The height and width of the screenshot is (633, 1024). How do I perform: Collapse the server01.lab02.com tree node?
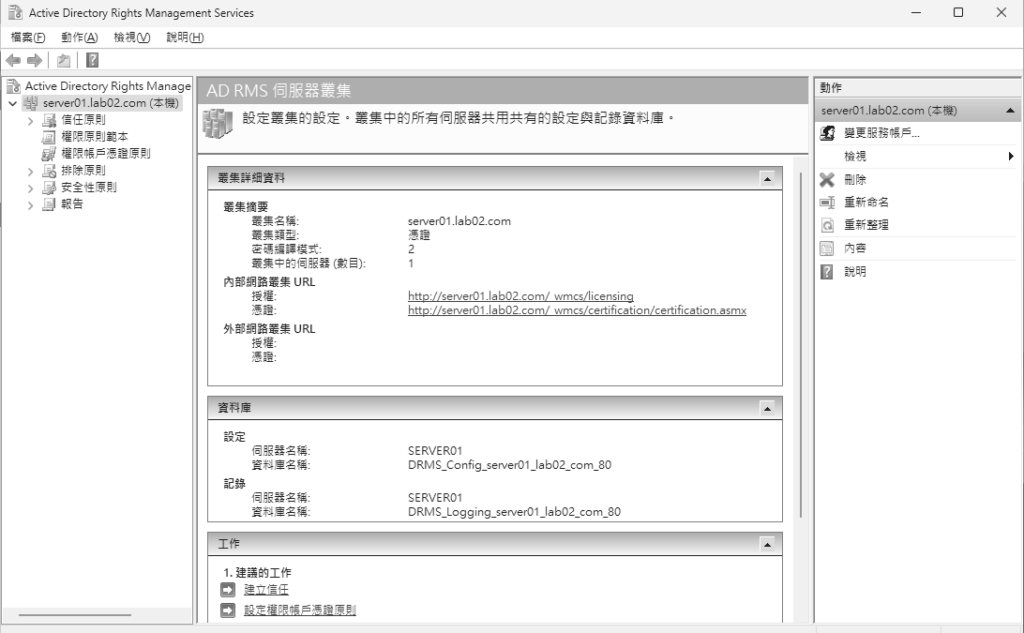point(12,103)
